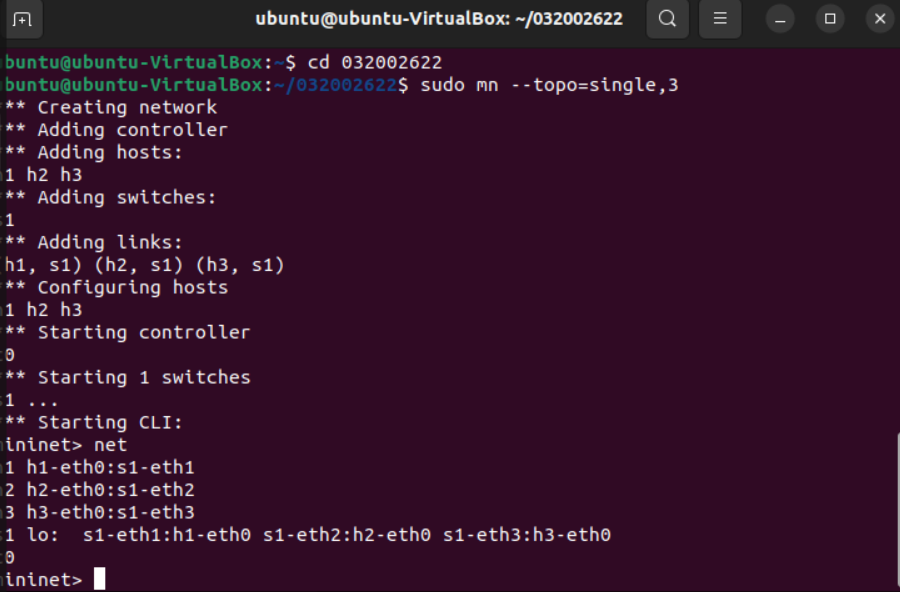This screenshot has width=900, height=592.
Task: Minimize the terminal window
Action: [x=781, y=19]
